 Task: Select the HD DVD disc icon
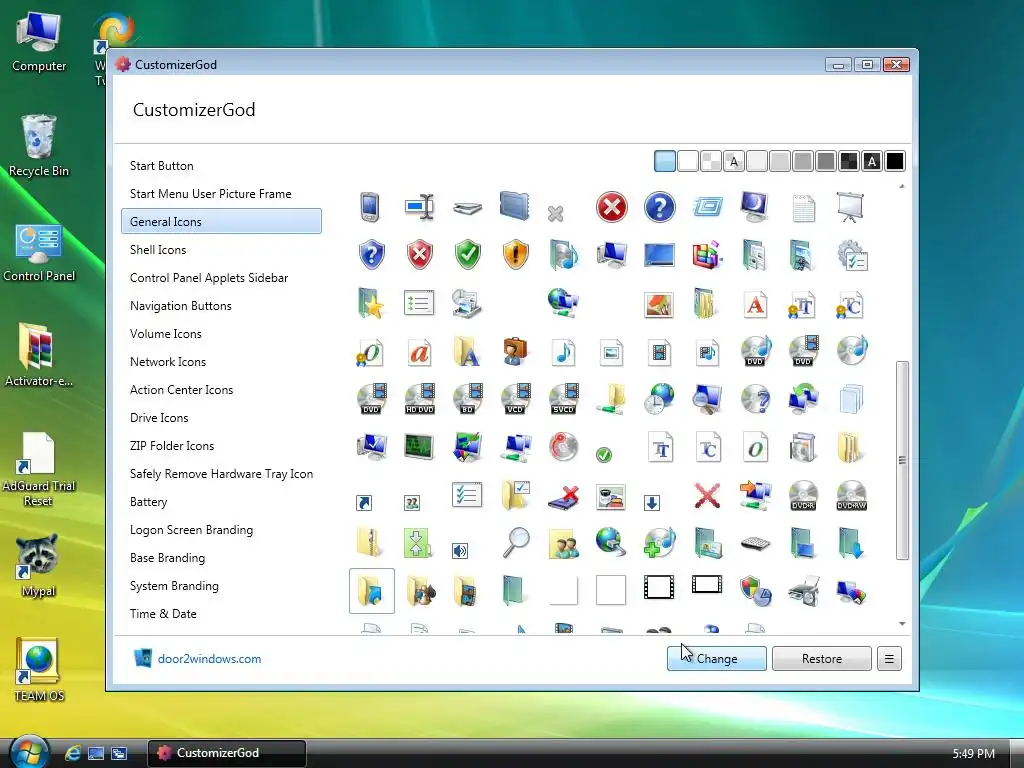[x=420, y=399]
